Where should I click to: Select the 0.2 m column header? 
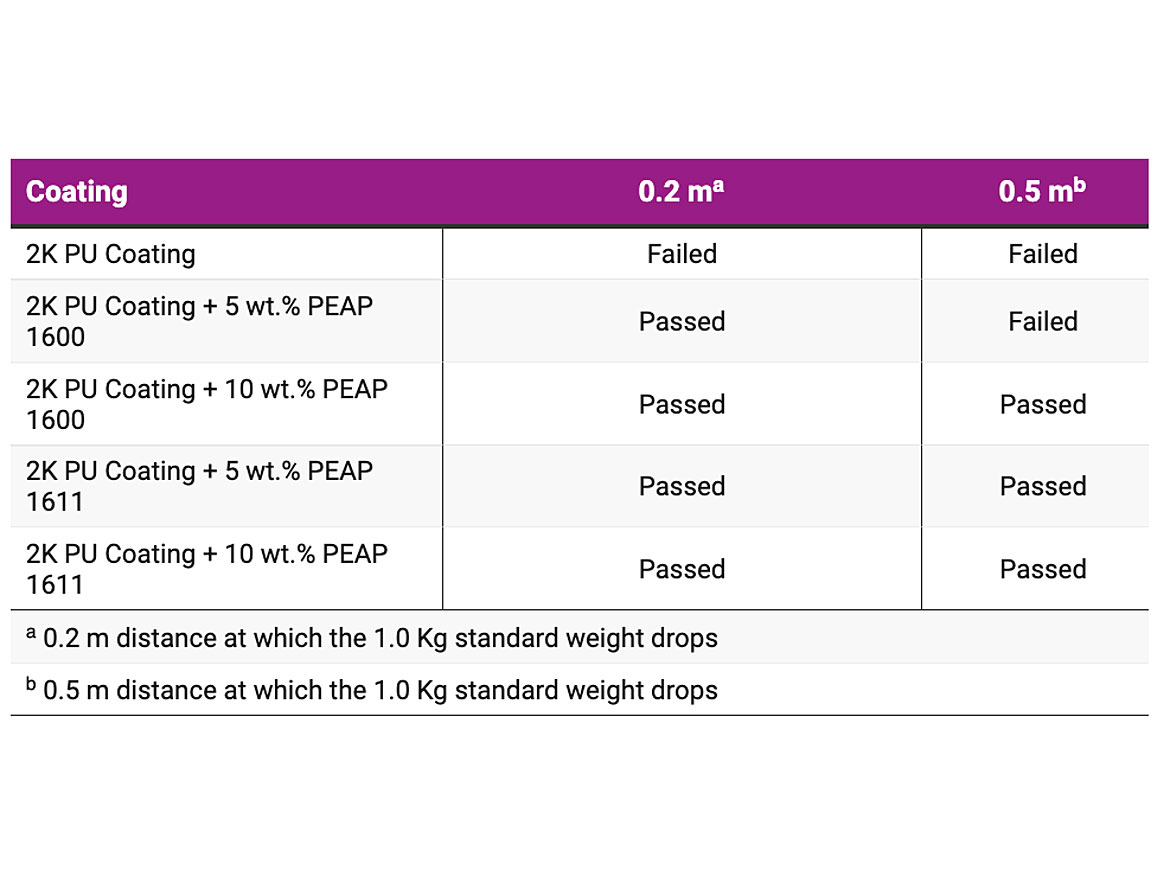[x=681, y=192]
